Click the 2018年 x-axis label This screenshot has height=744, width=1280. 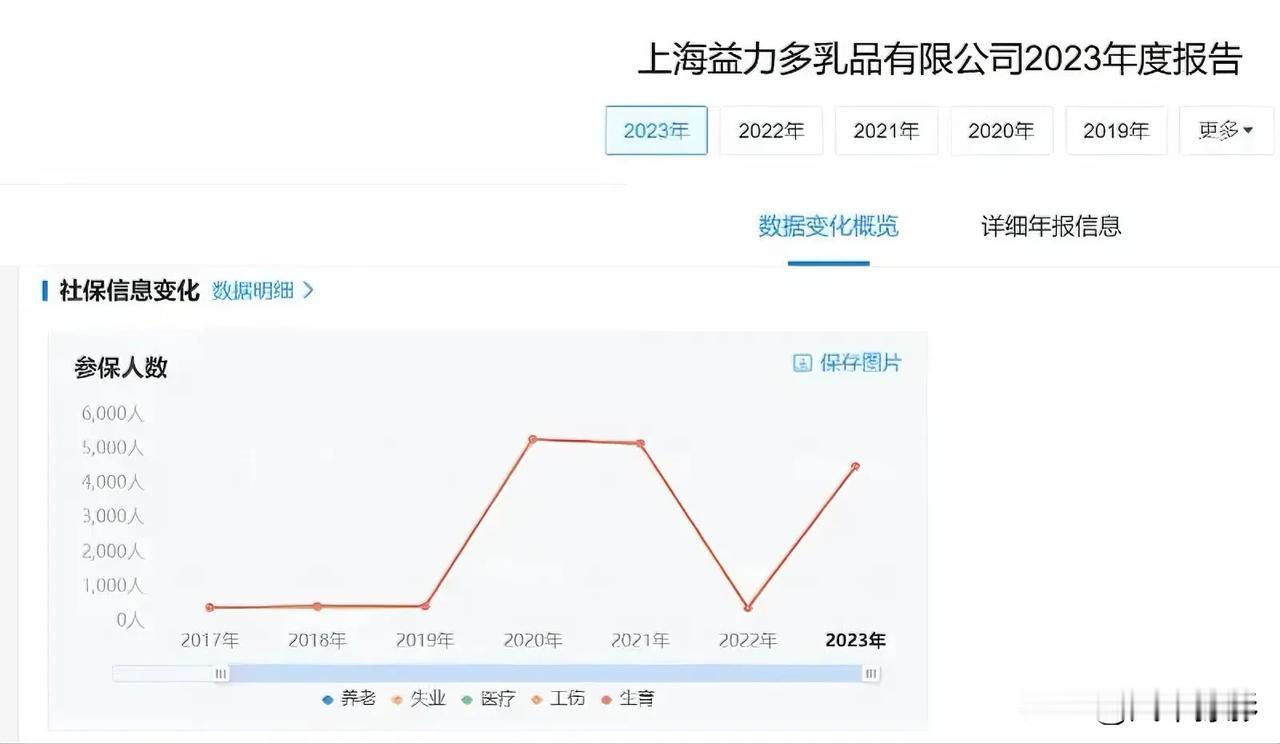(x=317, y=640)
